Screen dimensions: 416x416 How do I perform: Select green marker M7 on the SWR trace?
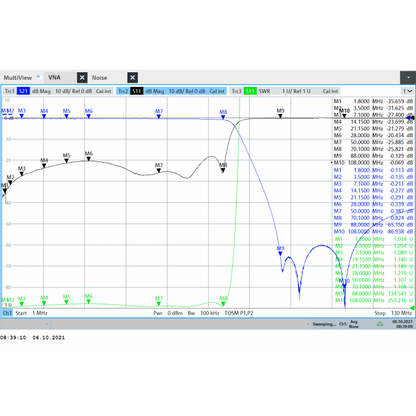(159, 301)
